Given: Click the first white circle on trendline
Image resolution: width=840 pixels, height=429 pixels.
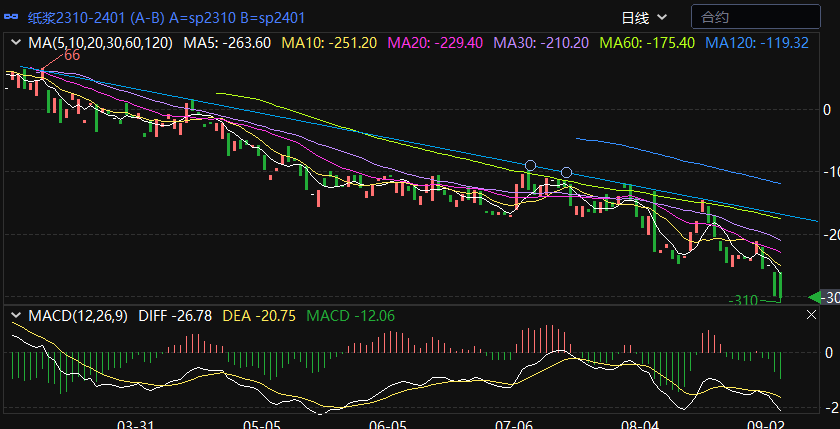Looking at the screenshot, I should click(531, 166).
